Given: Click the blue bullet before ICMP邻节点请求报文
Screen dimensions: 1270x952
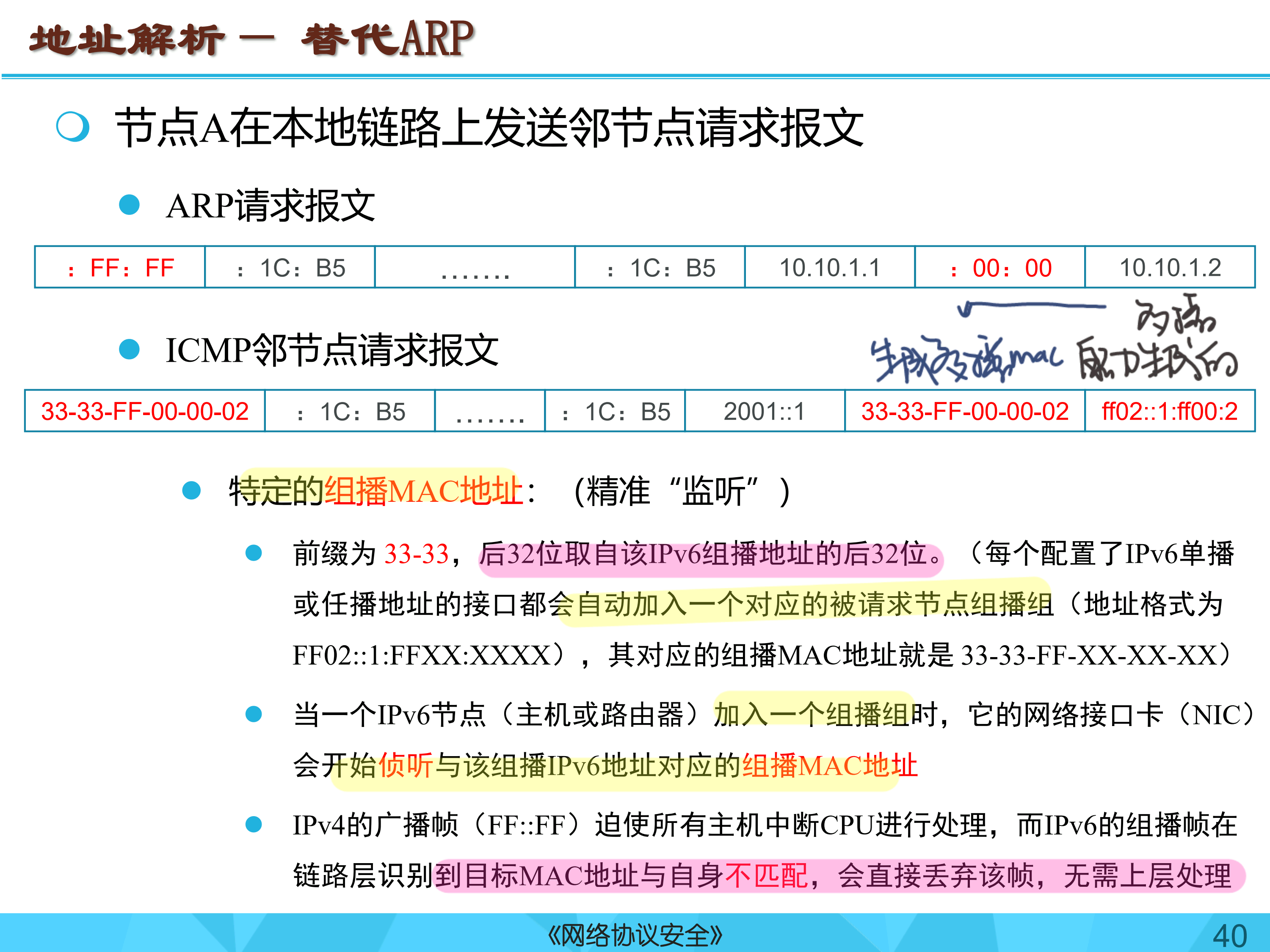Looking at the screenshot, I should tap(129, 349).
